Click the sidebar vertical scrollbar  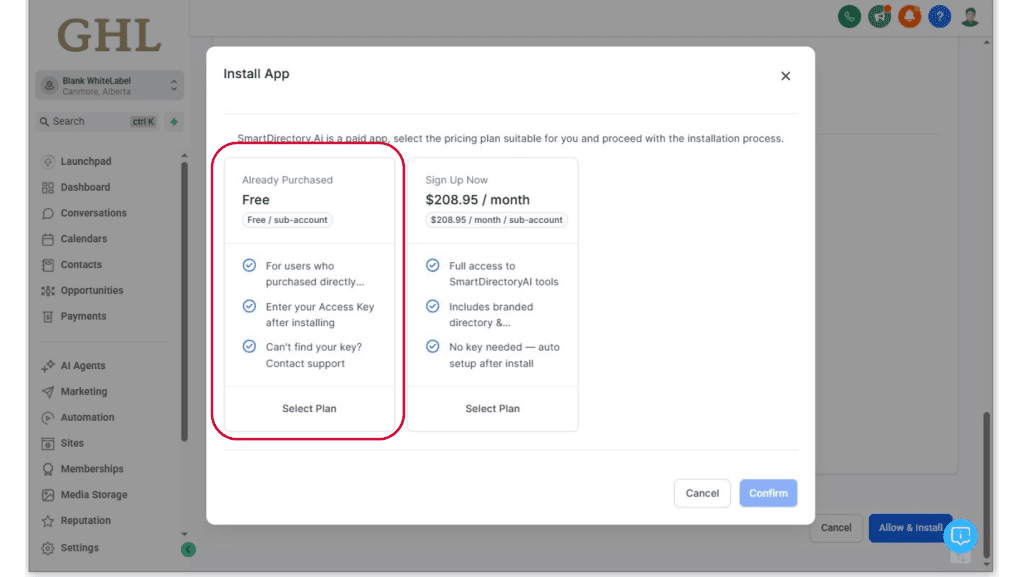(x=184, y=300)
